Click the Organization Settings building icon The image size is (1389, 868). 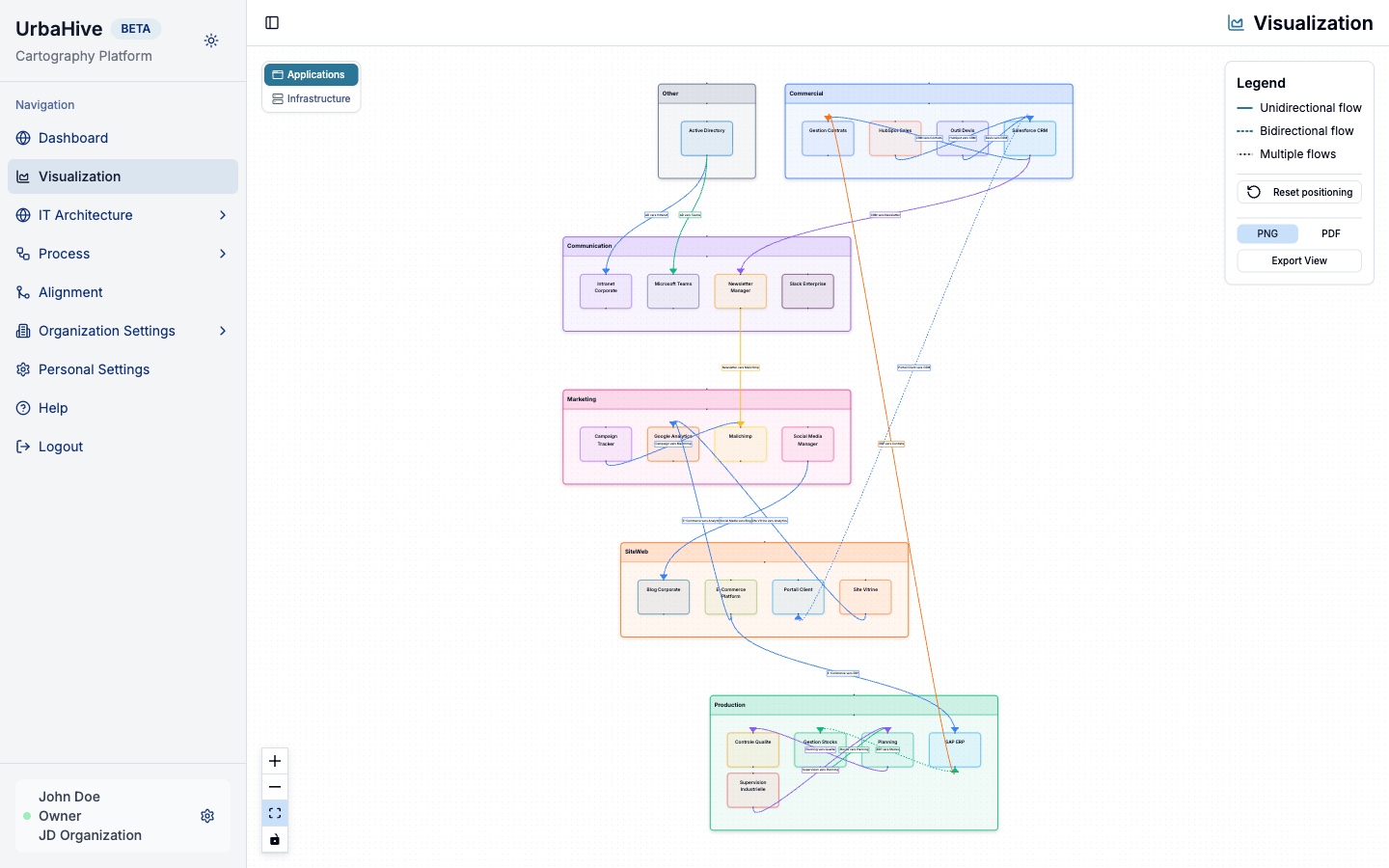pyautogui.click(x=23, y=331)
